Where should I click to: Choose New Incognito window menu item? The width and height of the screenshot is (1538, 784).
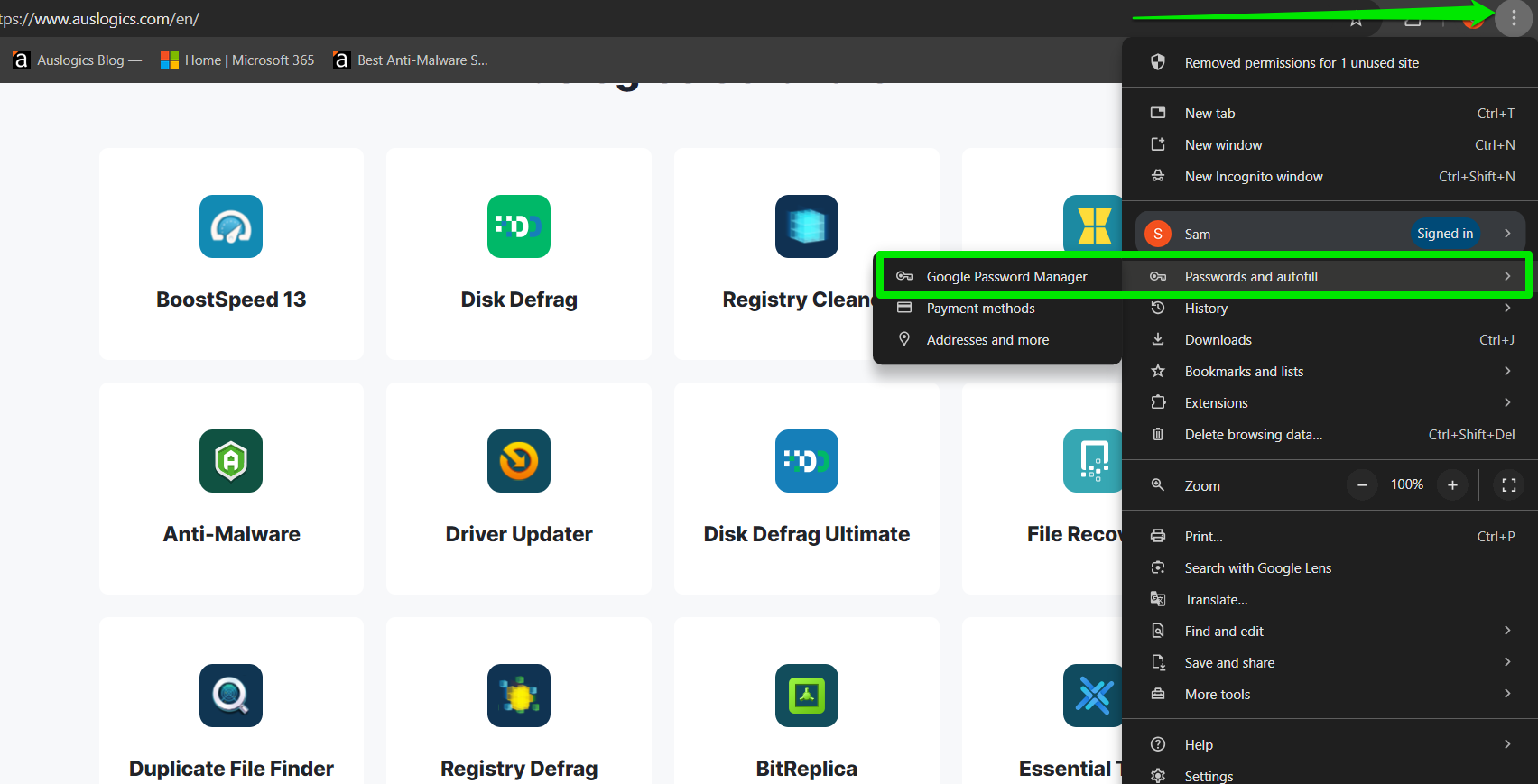point(1330,176)
